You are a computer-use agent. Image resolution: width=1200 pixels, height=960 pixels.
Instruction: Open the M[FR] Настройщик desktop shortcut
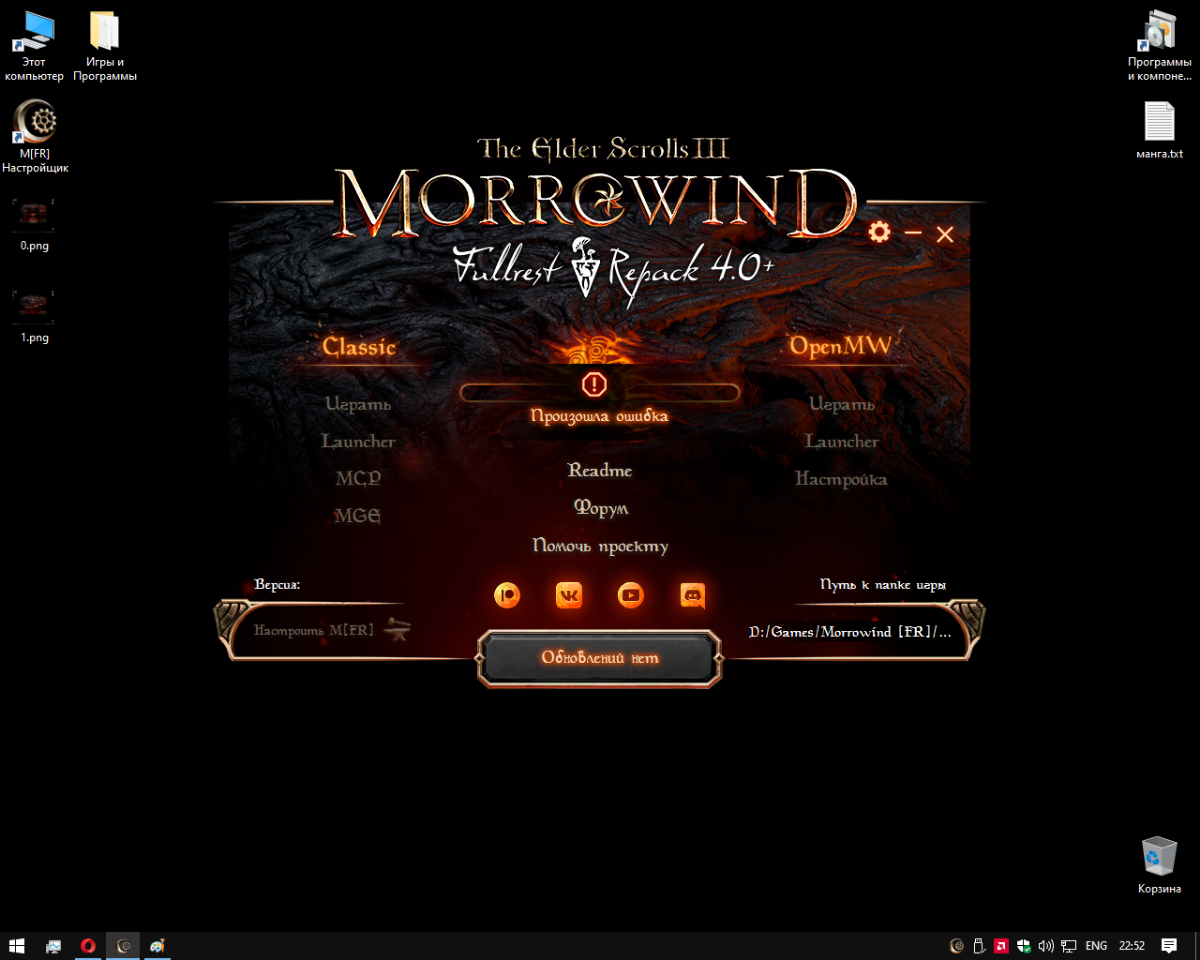click(36, 136)
